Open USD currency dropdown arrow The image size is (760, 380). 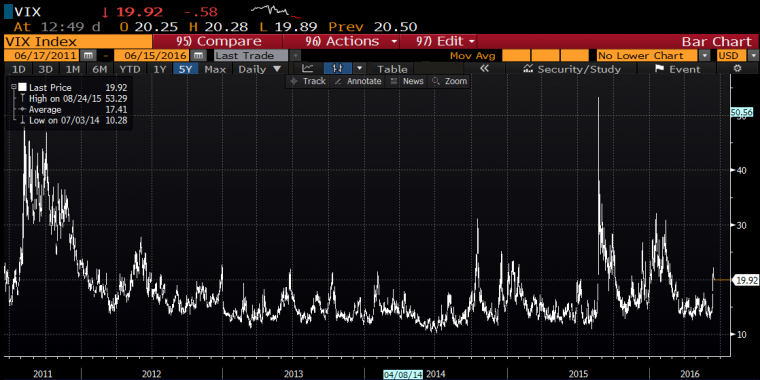(753, 55)
